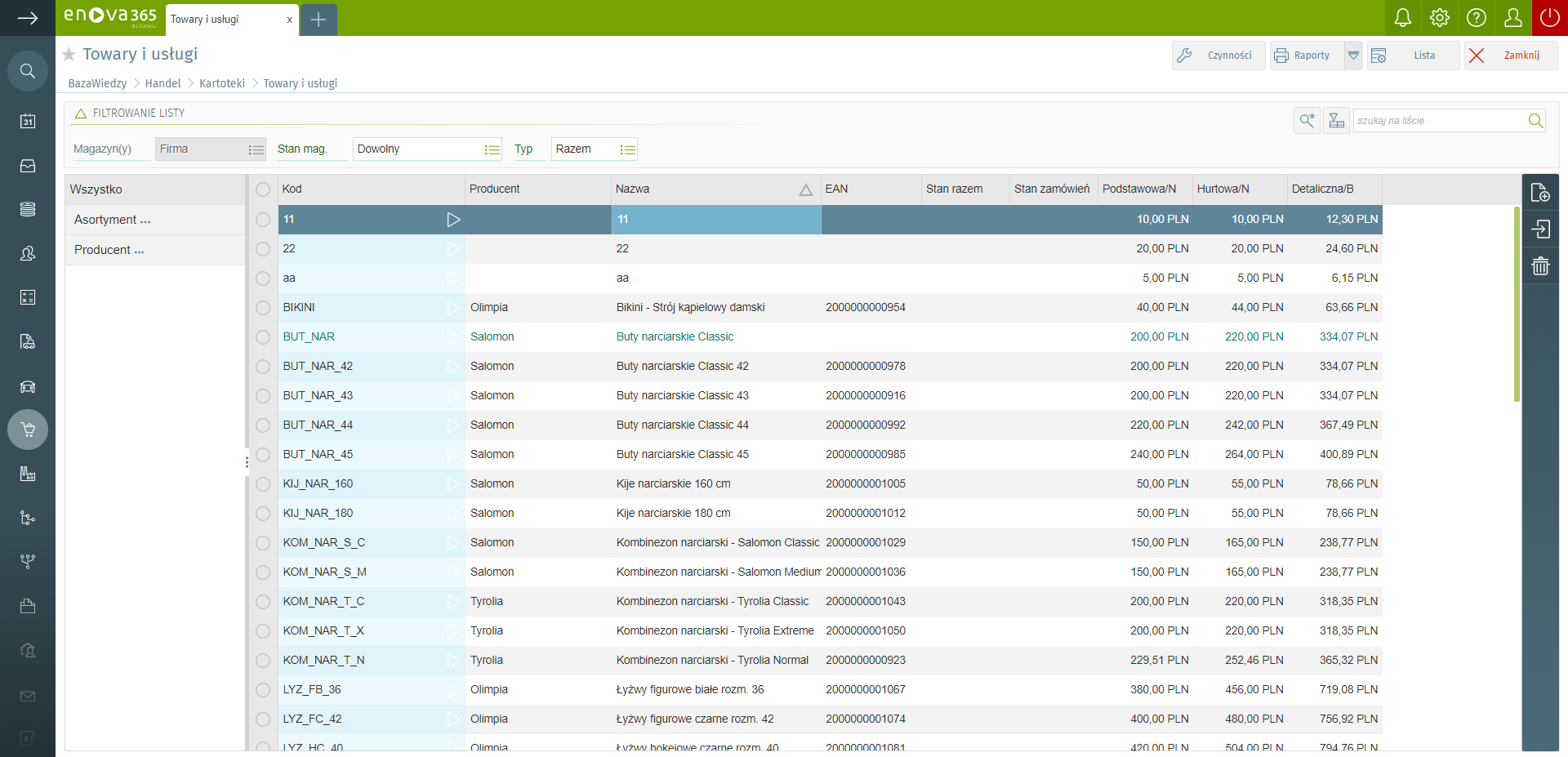Follow the Handel breadcrumb link
Image resolution: width=1568 pixels, height=757 pixels.
(163, 83)
